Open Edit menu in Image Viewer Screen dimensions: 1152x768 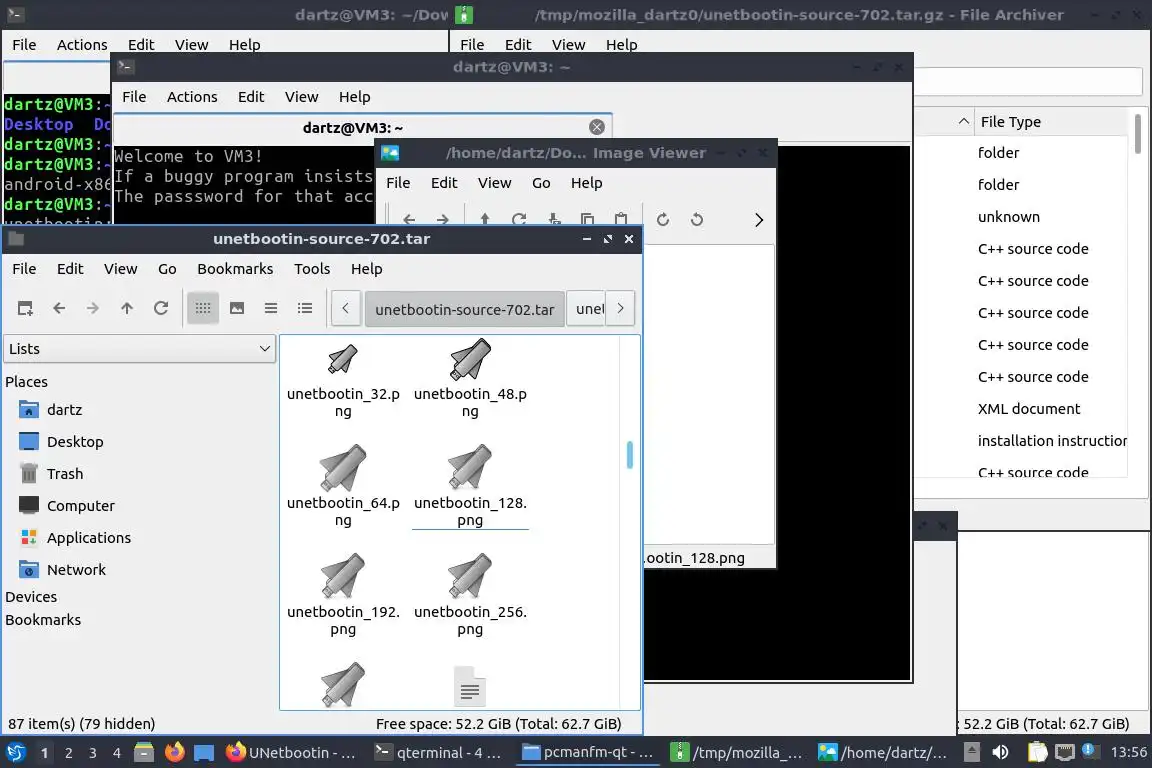click(444, 183)
